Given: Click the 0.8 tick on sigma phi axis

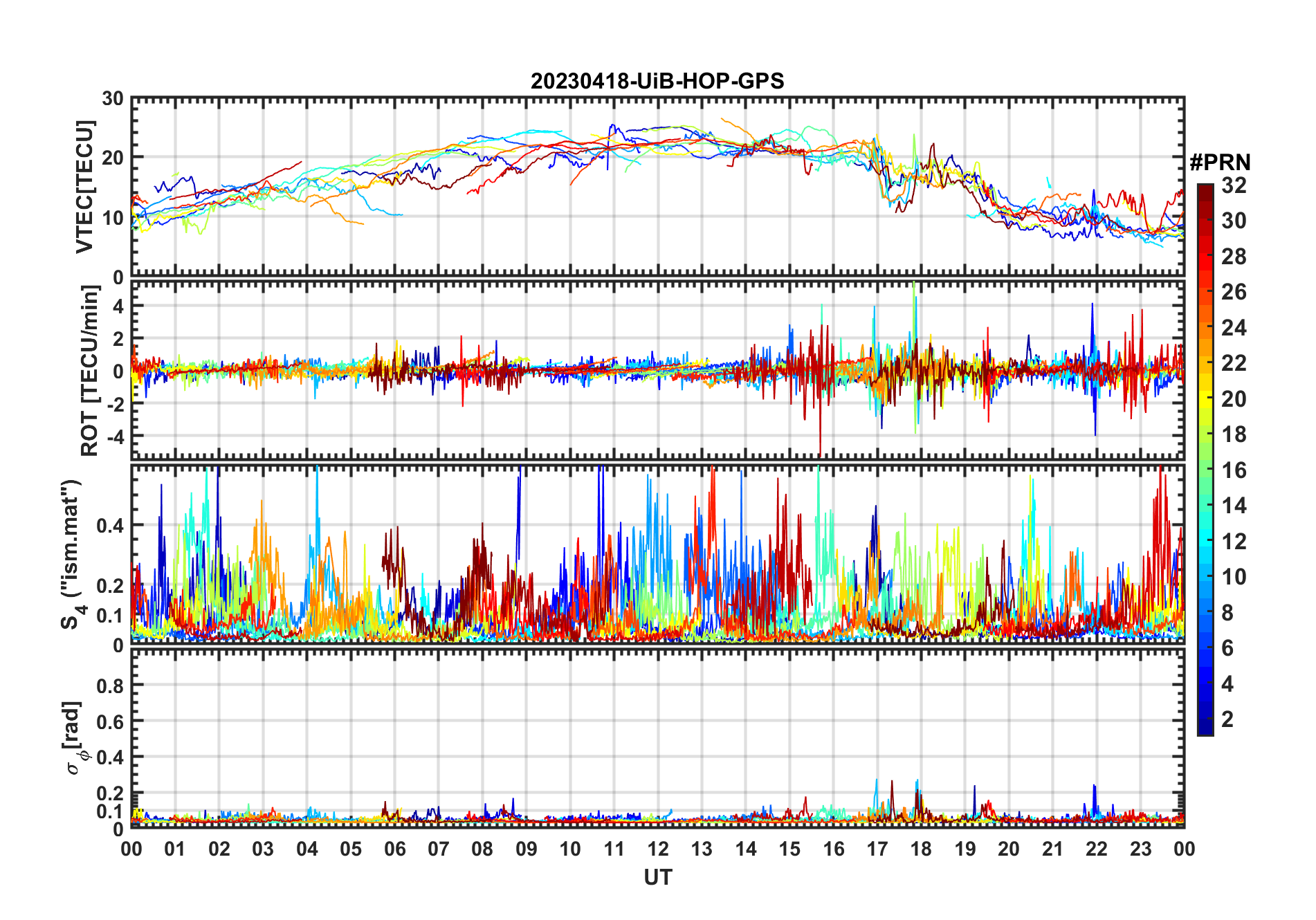Looking at the screenshot, I should [x=110, y=686].
